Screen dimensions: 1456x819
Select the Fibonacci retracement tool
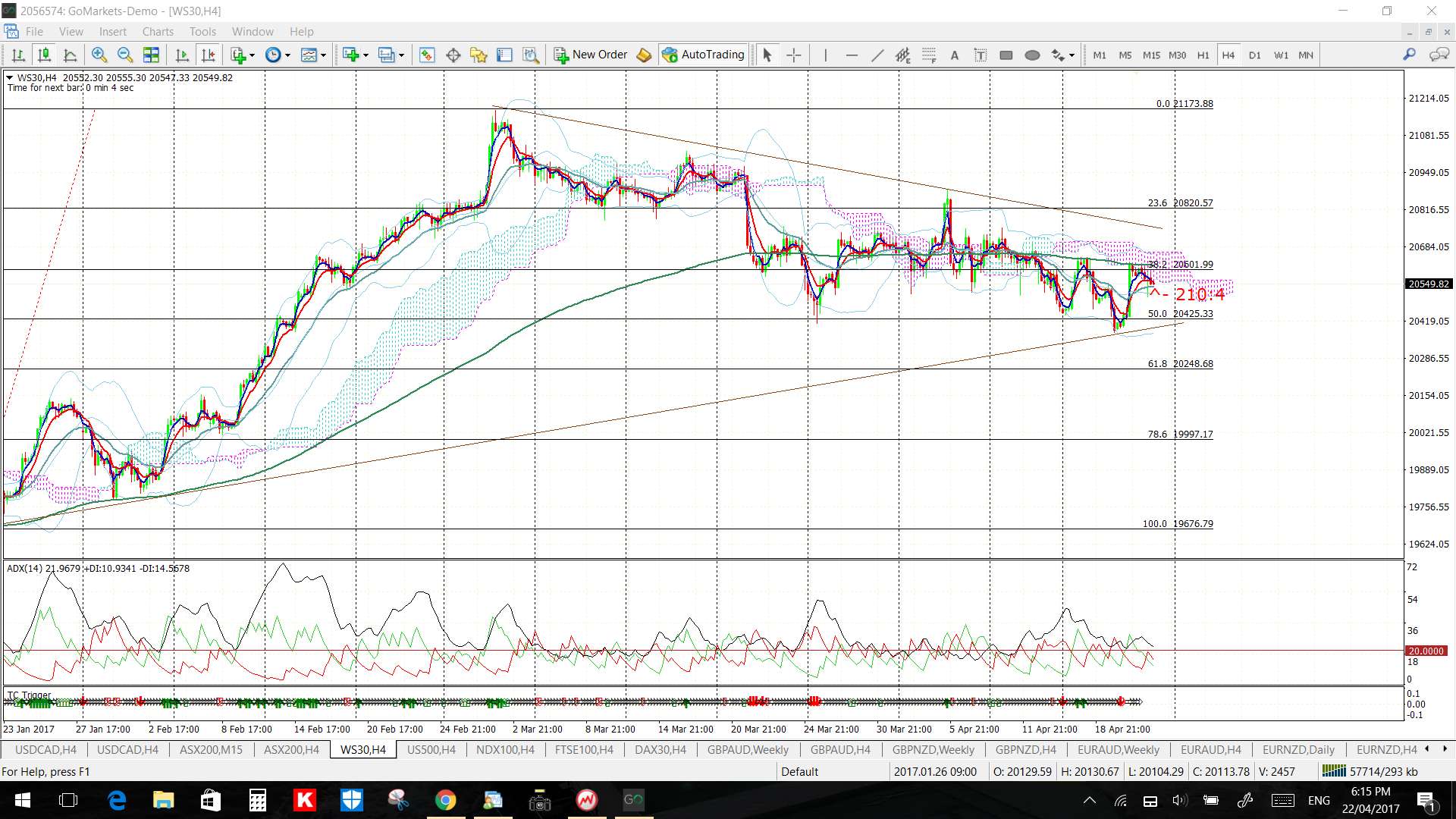coord(929,55)
